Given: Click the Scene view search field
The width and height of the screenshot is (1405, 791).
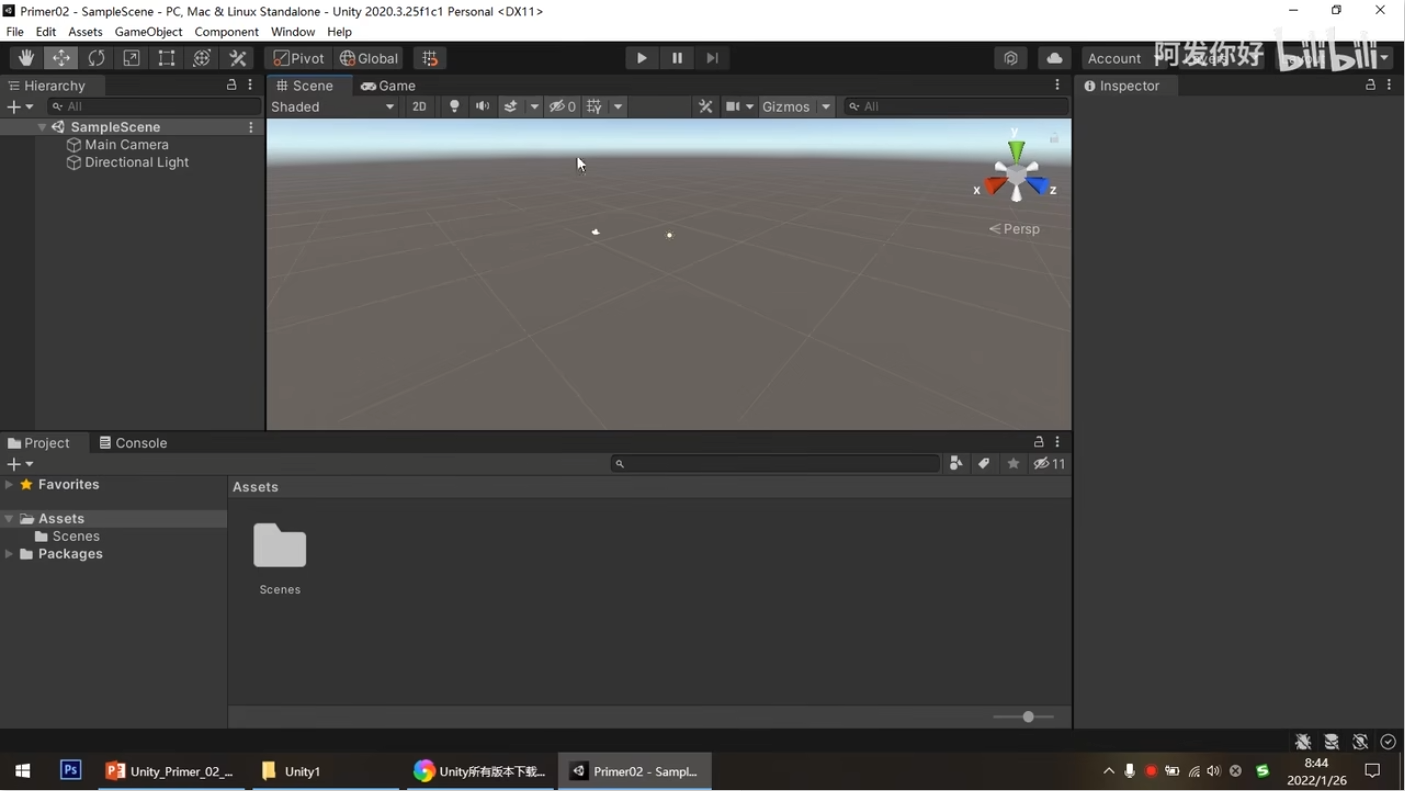Looking at the screenshot, I should pyautogui.click(x=955, y=107).
